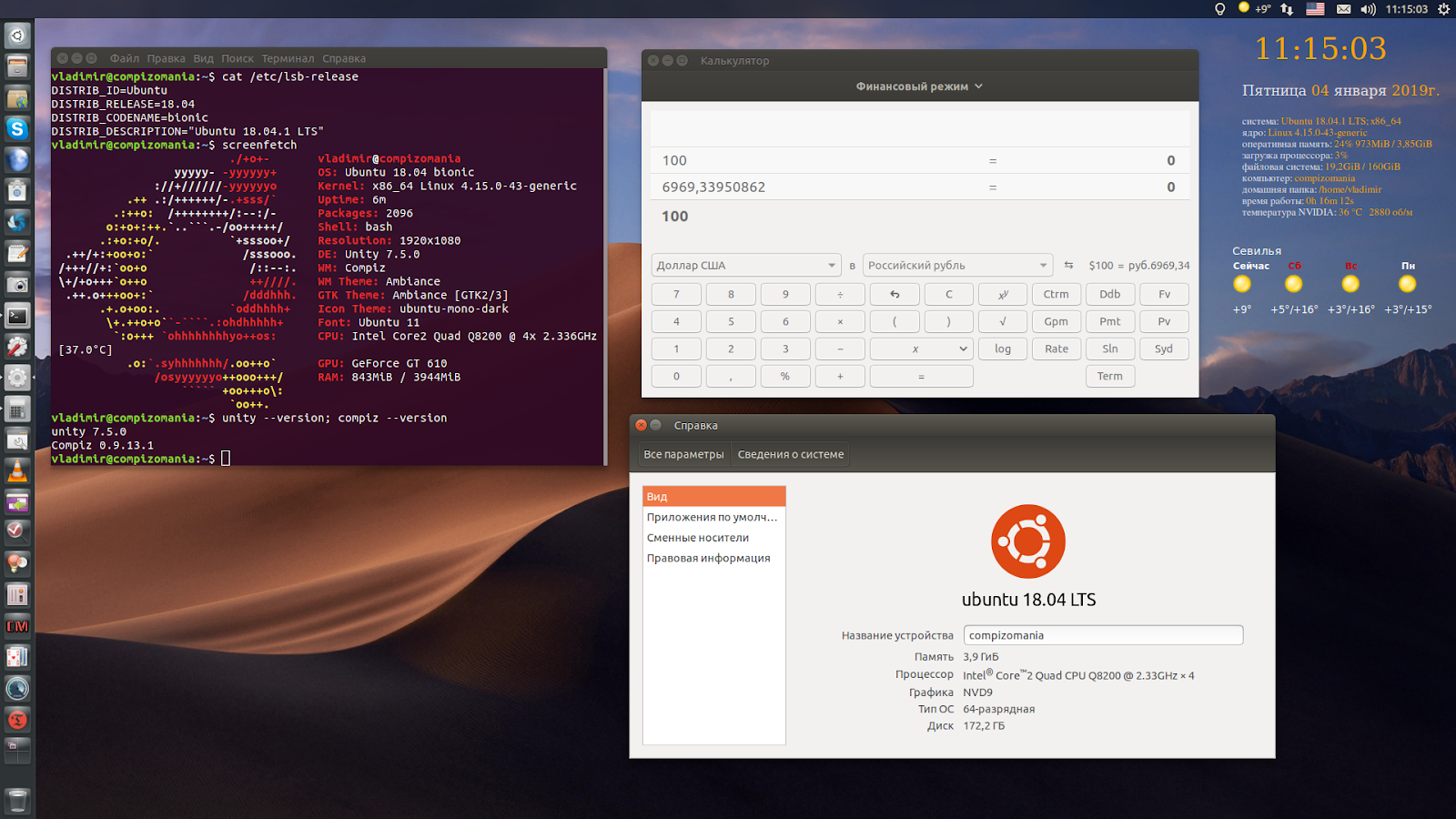Select Приложения по умолчанию in sidebar
This screenshot has height=819, width=1456.
pyautogui.click(x=714, y=517)
